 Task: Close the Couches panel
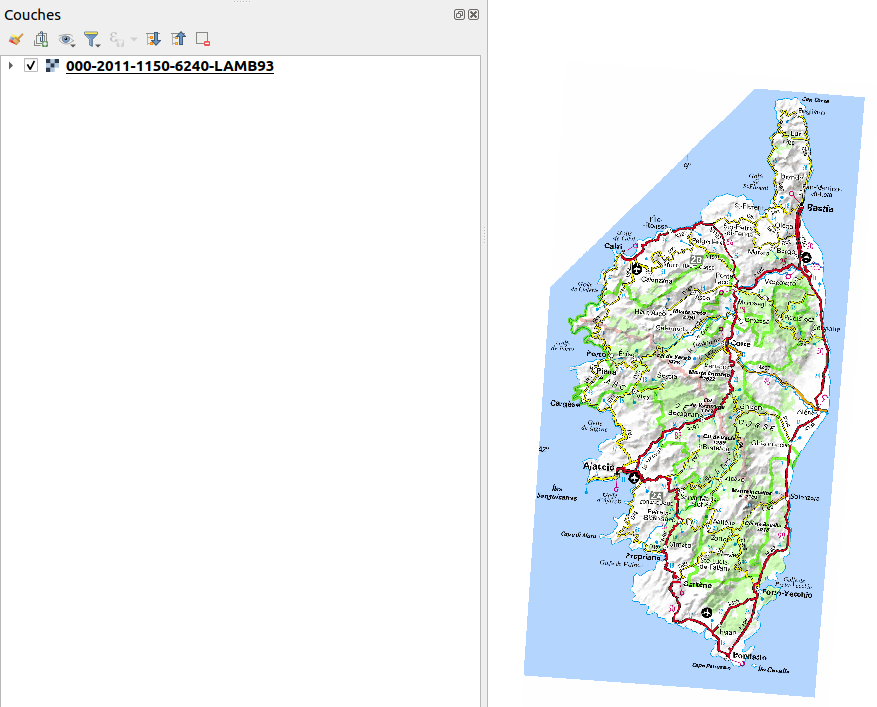(x=473, y=15)
